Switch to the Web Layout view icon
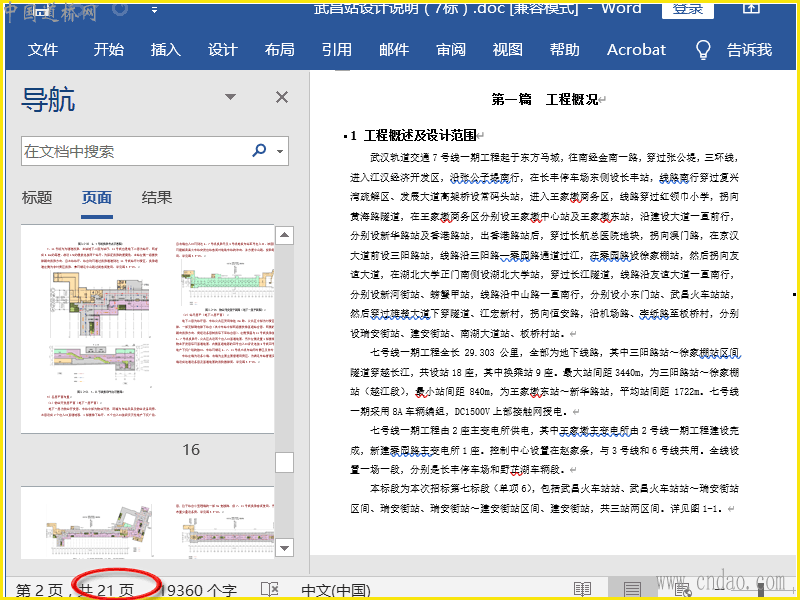The width and height of the screenshot is (800, 600). pos(683,590)
